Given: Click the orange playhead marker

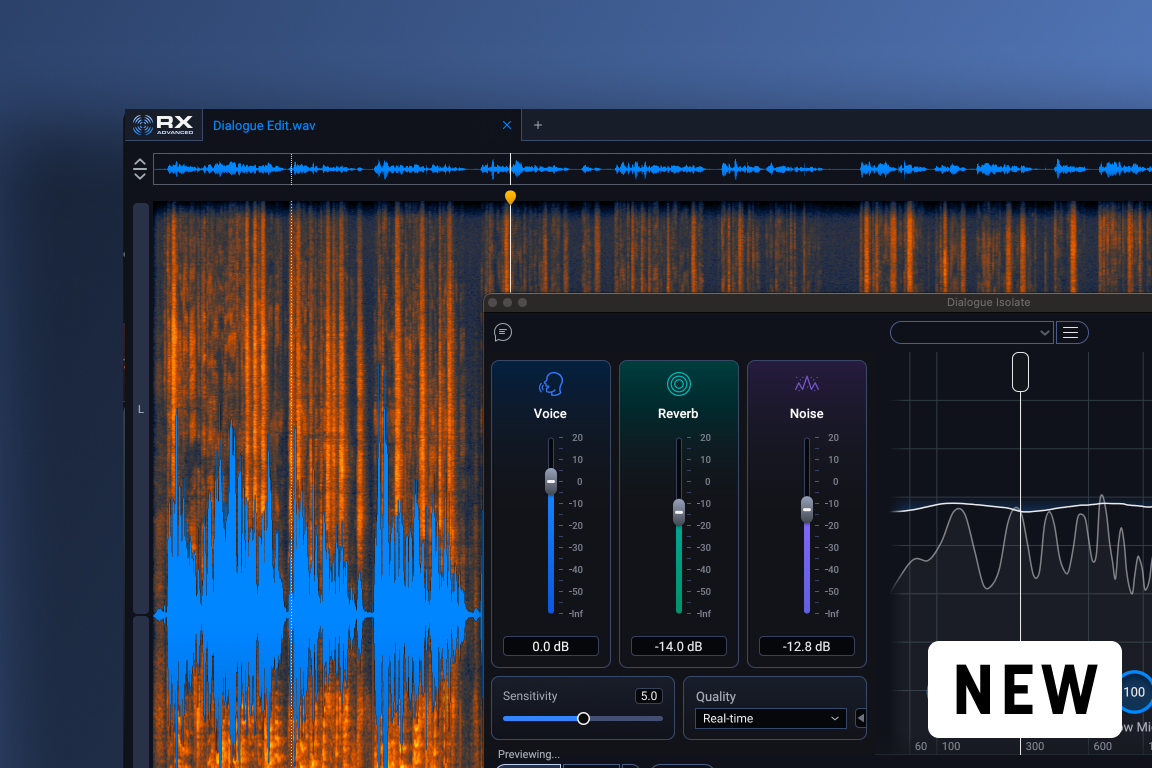Looking at the screenshot, I should 510,197.
